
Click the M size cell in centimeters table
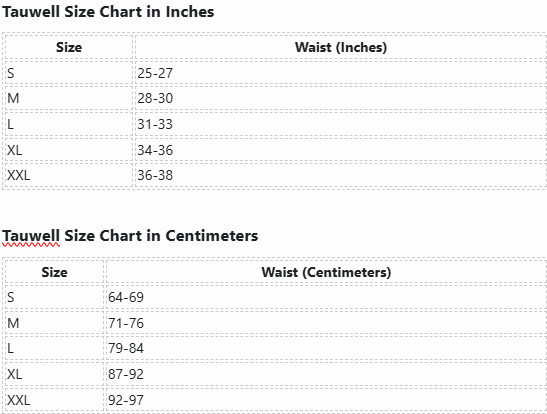[54, 323]
